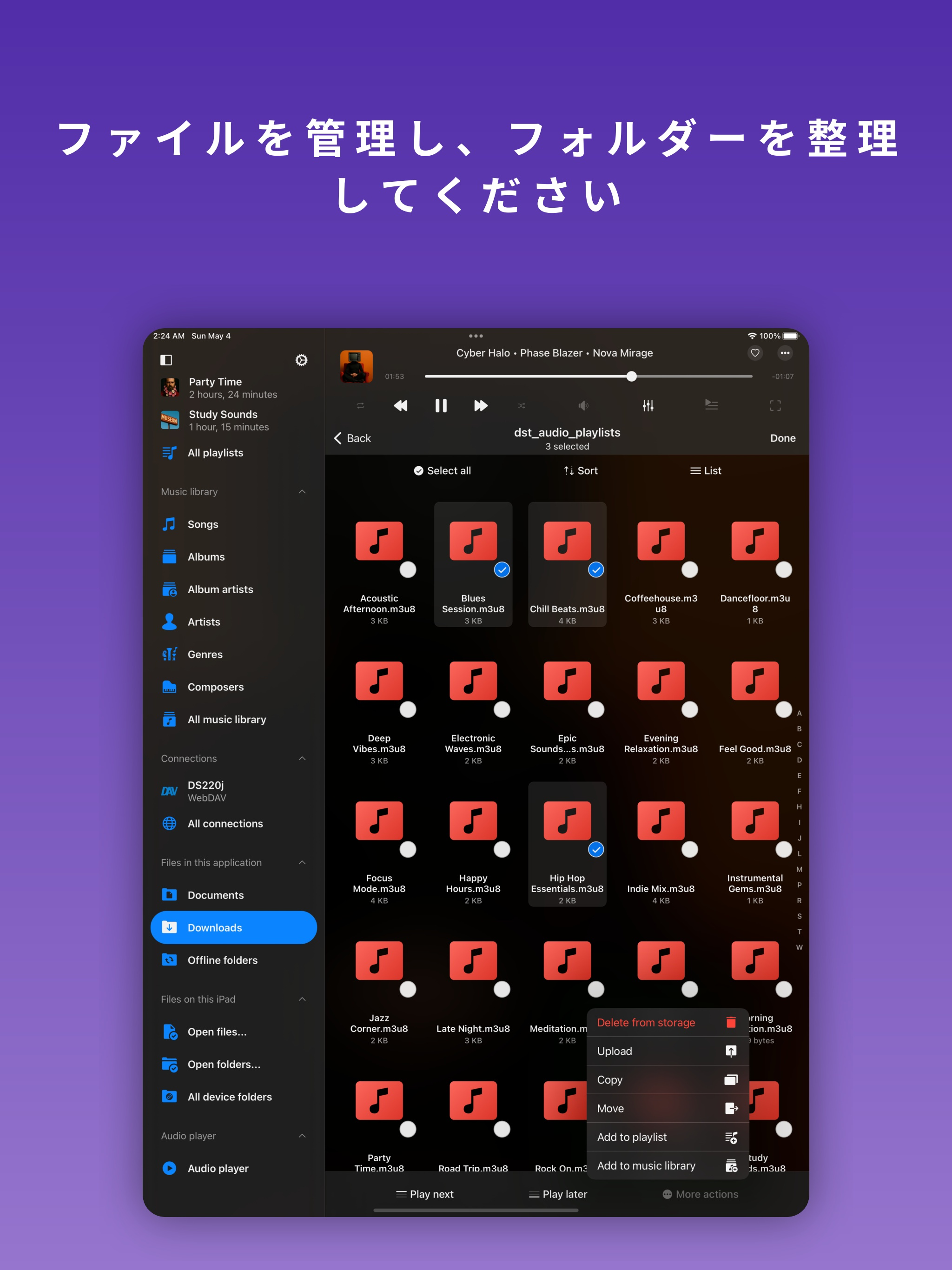Open Albums in sidebar
952x1270 pixels.
(234, 557)
